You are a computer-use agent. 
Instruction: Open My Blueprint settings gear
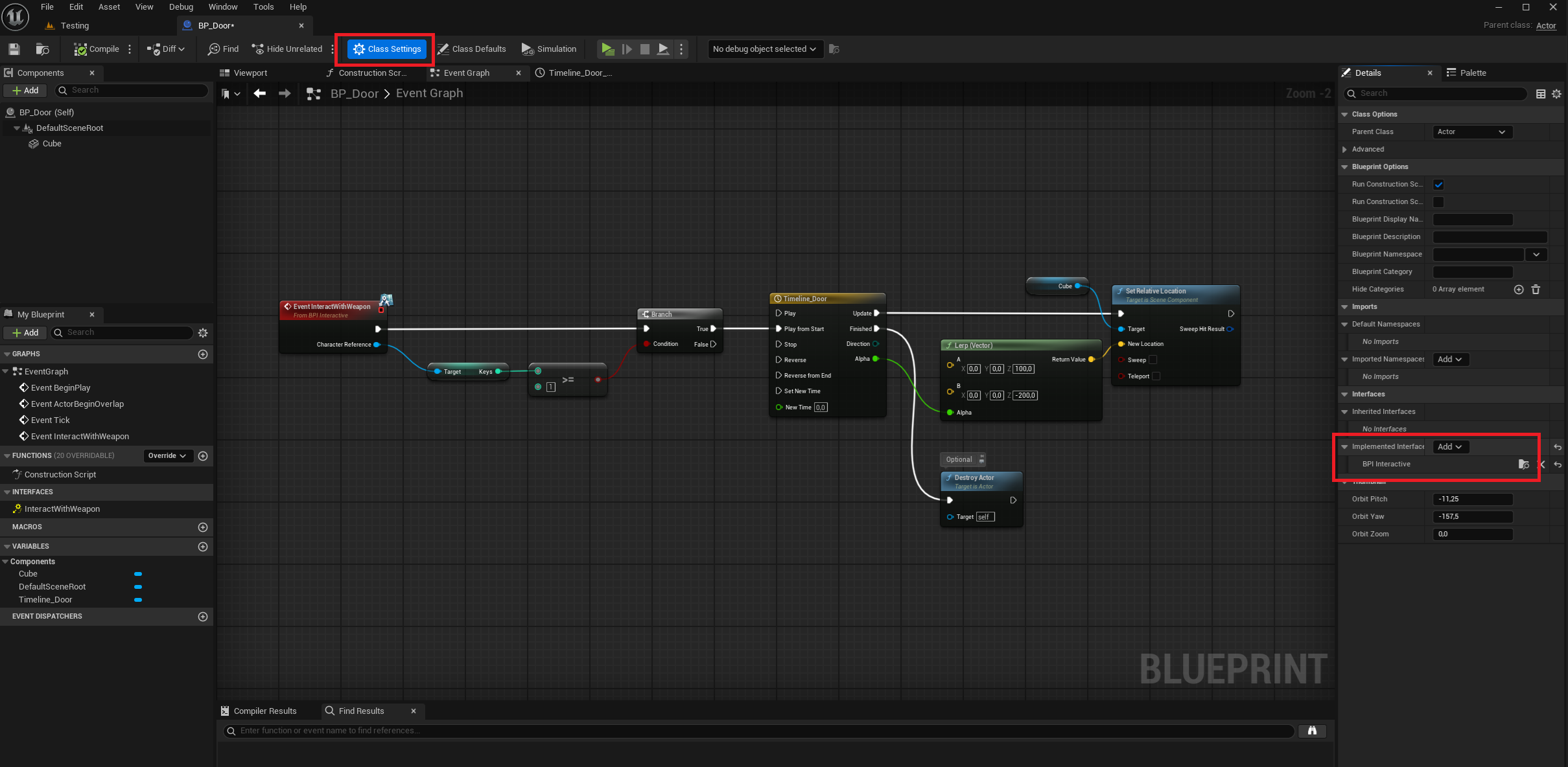203,333
